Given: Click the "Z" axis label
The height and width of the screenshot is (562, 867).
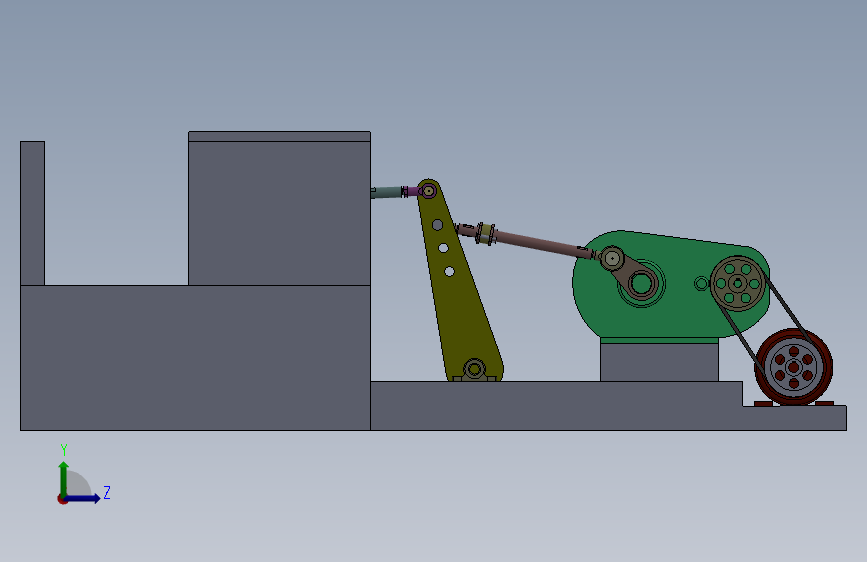Looking at the screenshot, I should coord(107,492).
